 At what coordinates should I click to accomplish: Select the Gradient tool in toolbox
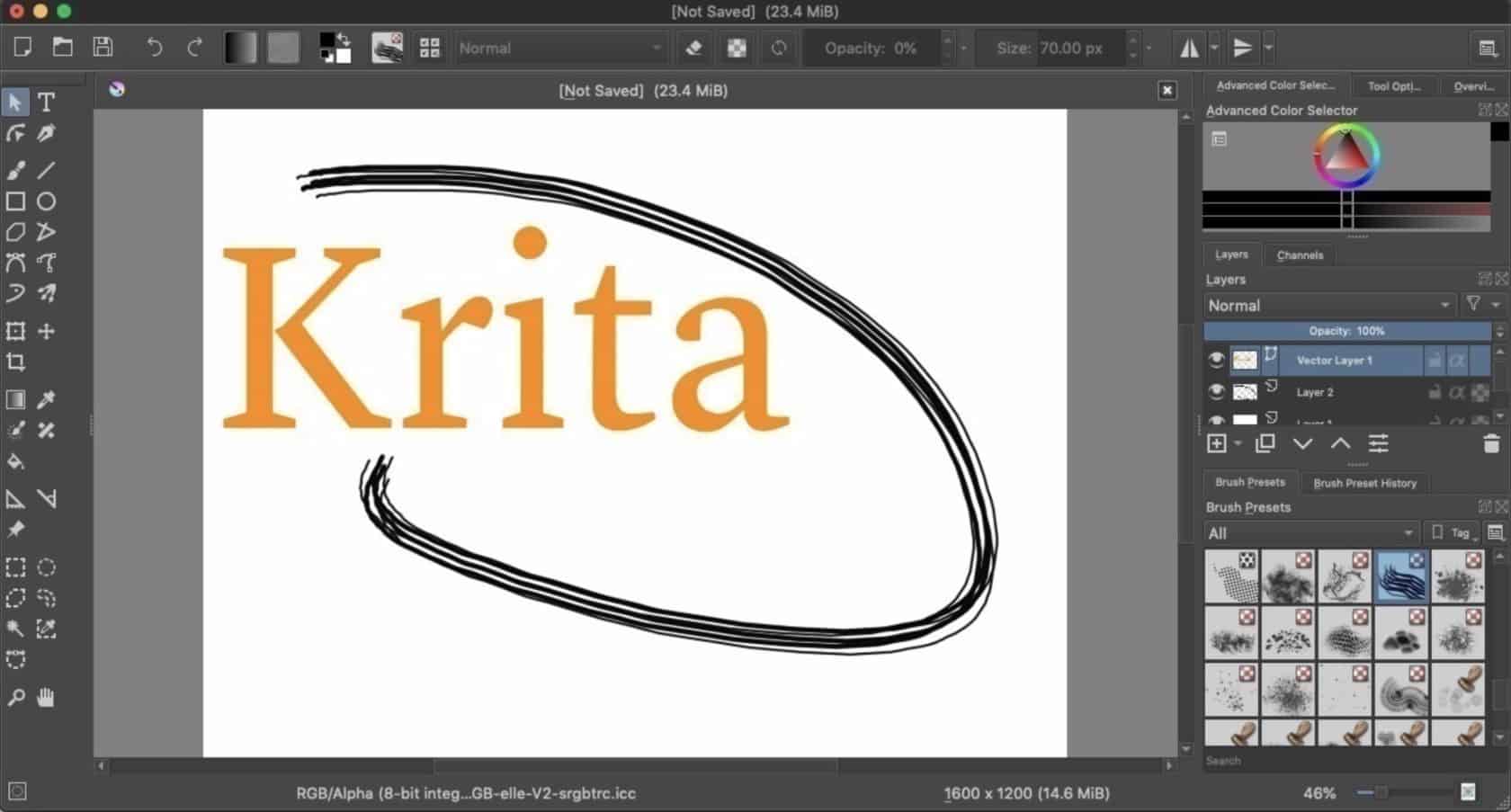(x=15, y=399)
